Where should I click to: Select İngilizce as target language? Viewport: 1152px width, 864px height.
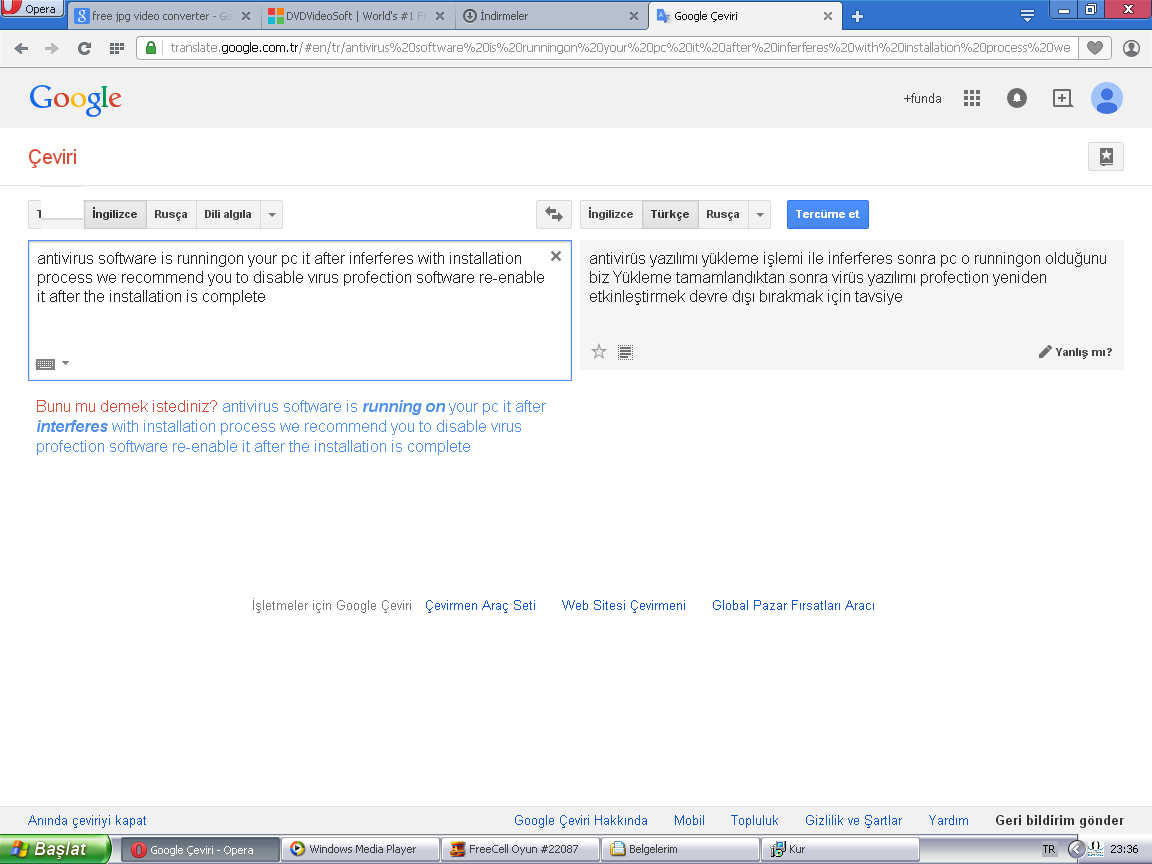click(611, 214)
